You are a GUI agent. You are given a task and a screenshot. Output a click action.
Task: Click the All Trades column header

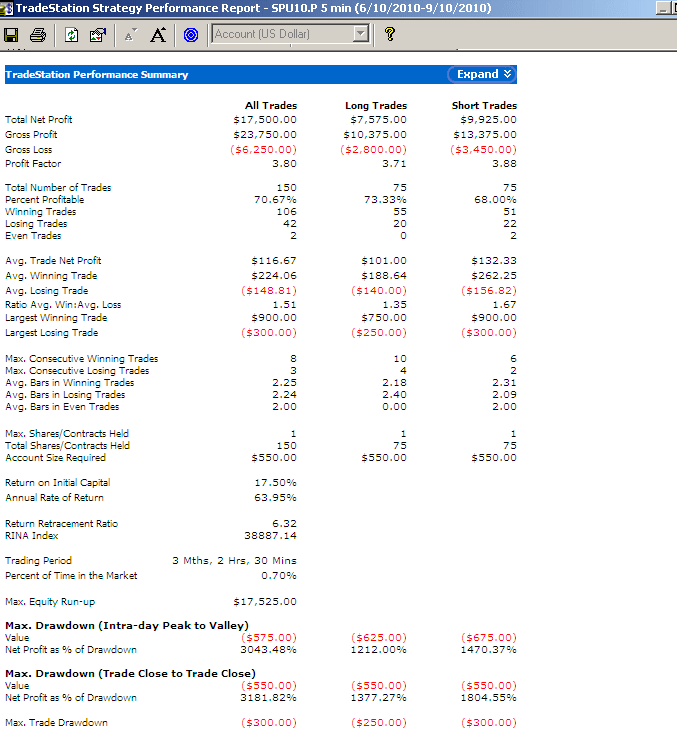pyautogui.click(x=271, y=105)
